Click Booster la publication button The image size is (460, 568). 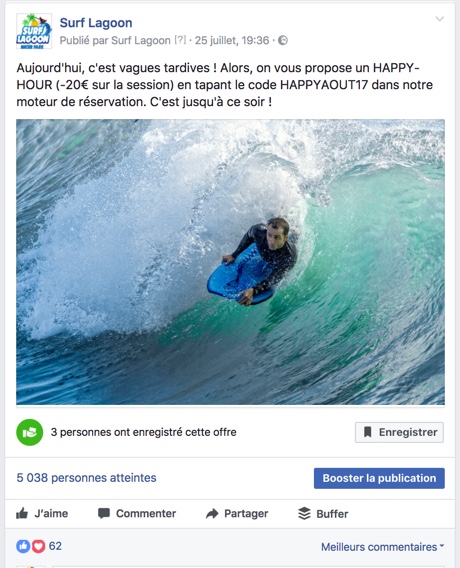tap(379, 478)
